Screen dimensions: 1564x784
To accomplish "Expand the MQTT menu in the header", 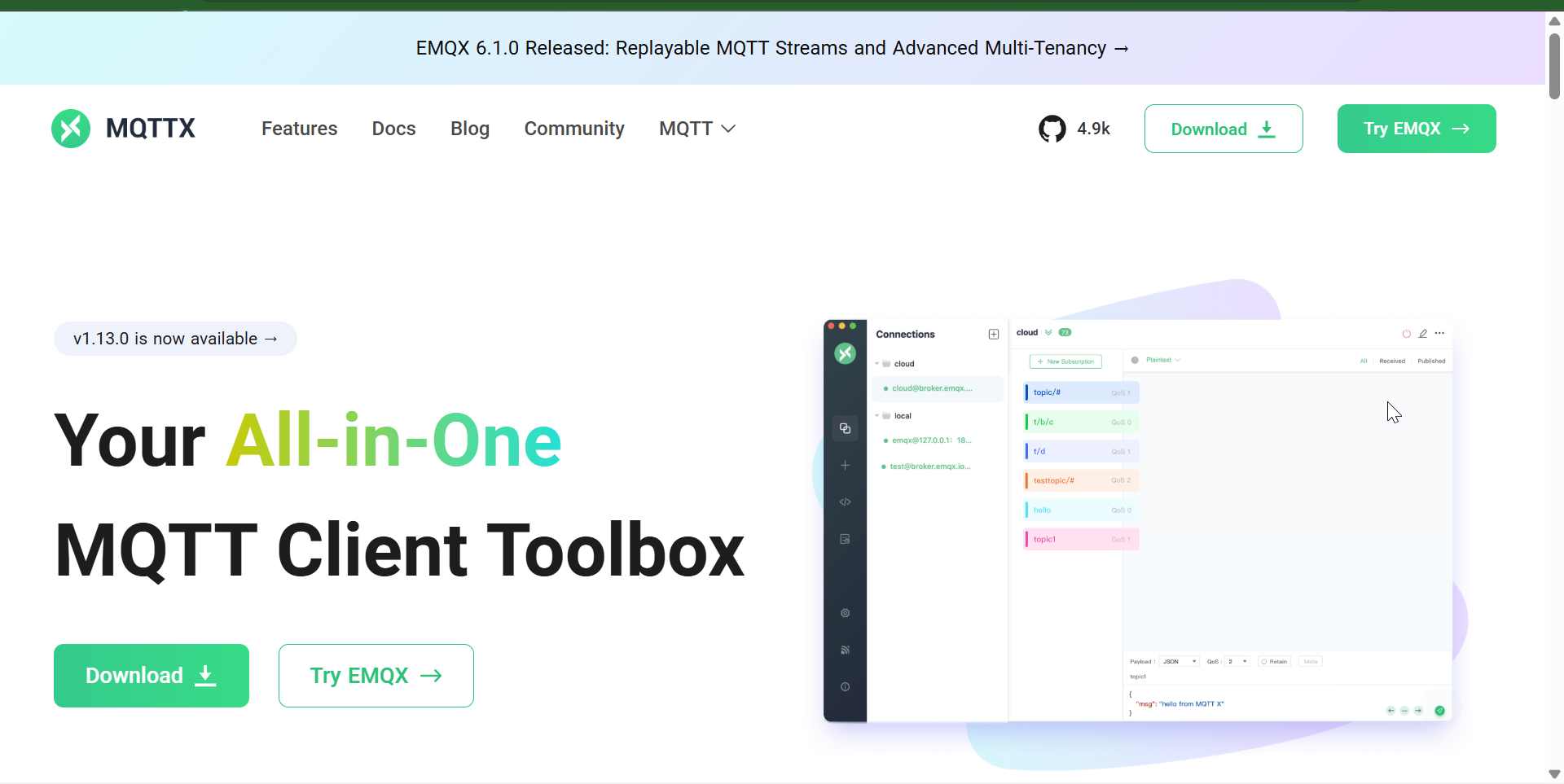I will (x=697, y=129).
